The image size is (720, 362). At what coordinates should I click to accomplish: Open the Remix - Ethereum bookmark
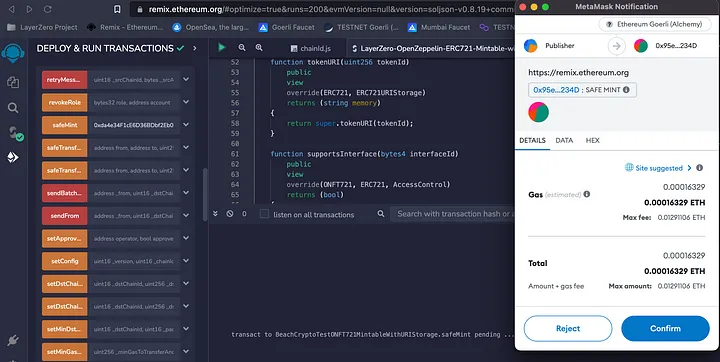[125, 27]
